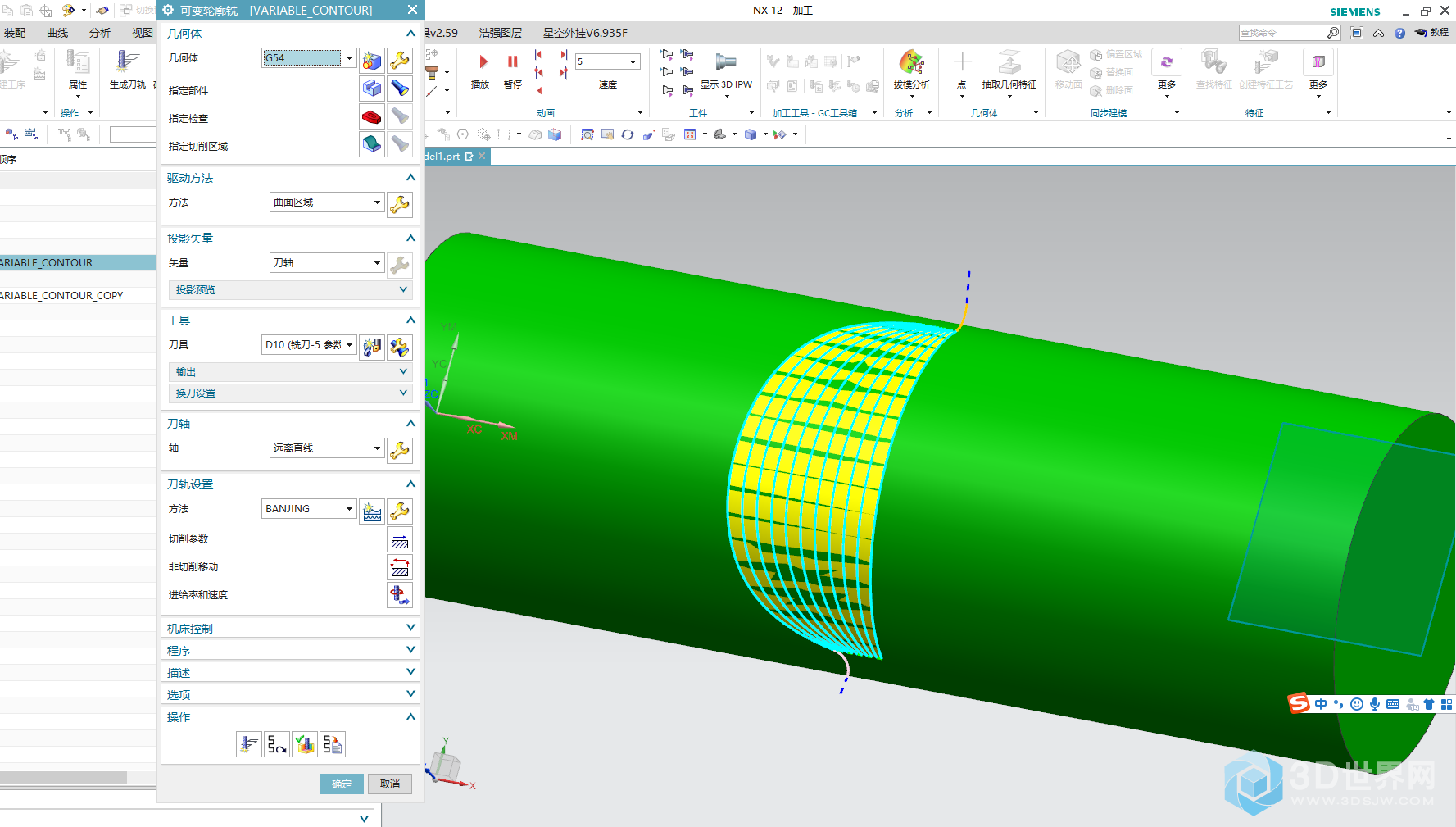Open the drive method 曲面区域 dropdown
The image size is (1456, 827).
coord(377,202)
